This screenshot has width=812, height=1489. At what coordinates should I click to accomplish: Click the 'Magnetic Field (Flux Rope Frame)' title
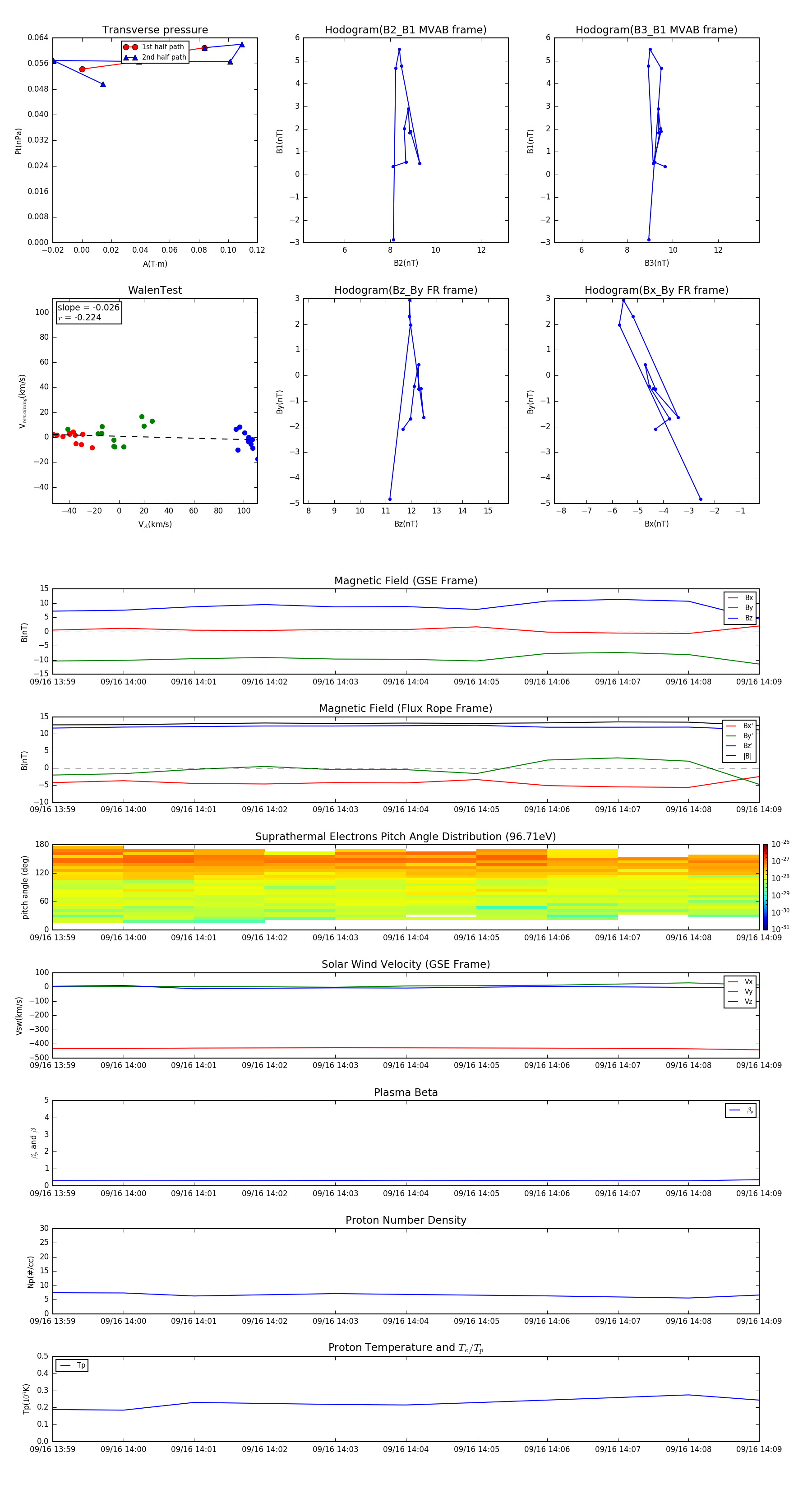tap(406, 709)
